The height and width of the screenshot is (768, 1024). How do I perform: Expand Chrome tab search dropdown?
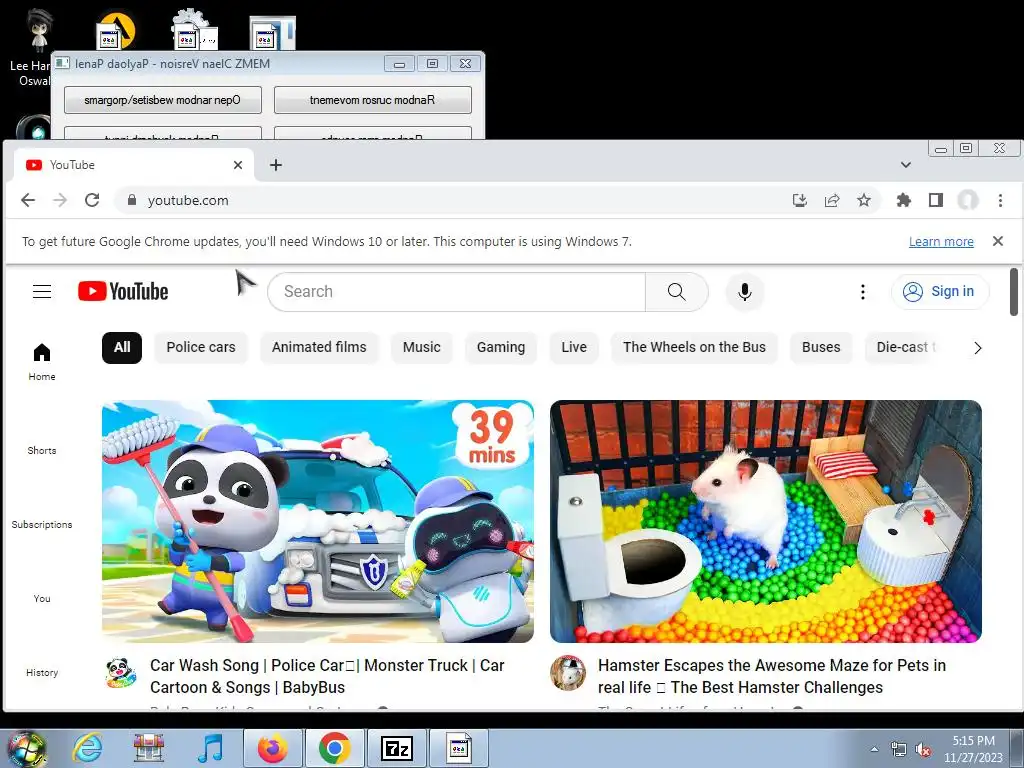click(905, 165)
